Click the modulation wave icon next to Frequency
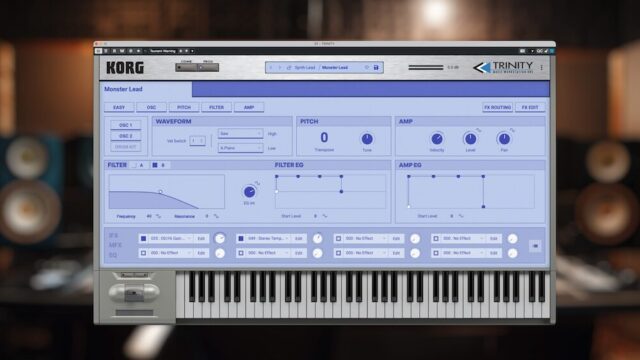 coord(158,216)
